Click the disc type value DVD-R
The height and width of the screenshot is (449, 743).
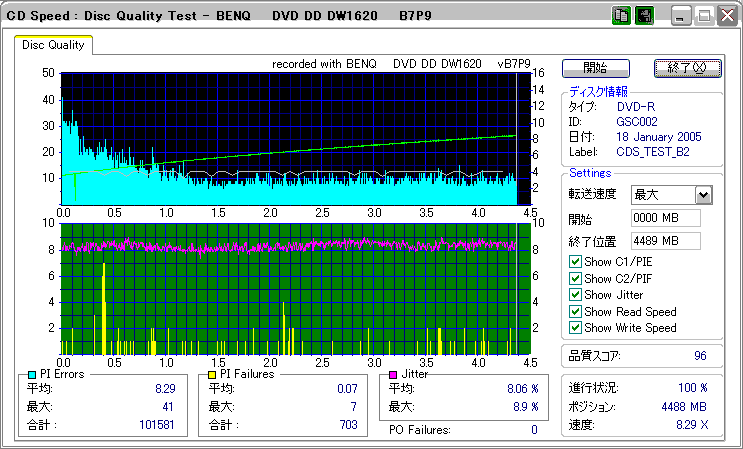pyautogui.click(x=636, y=106)
